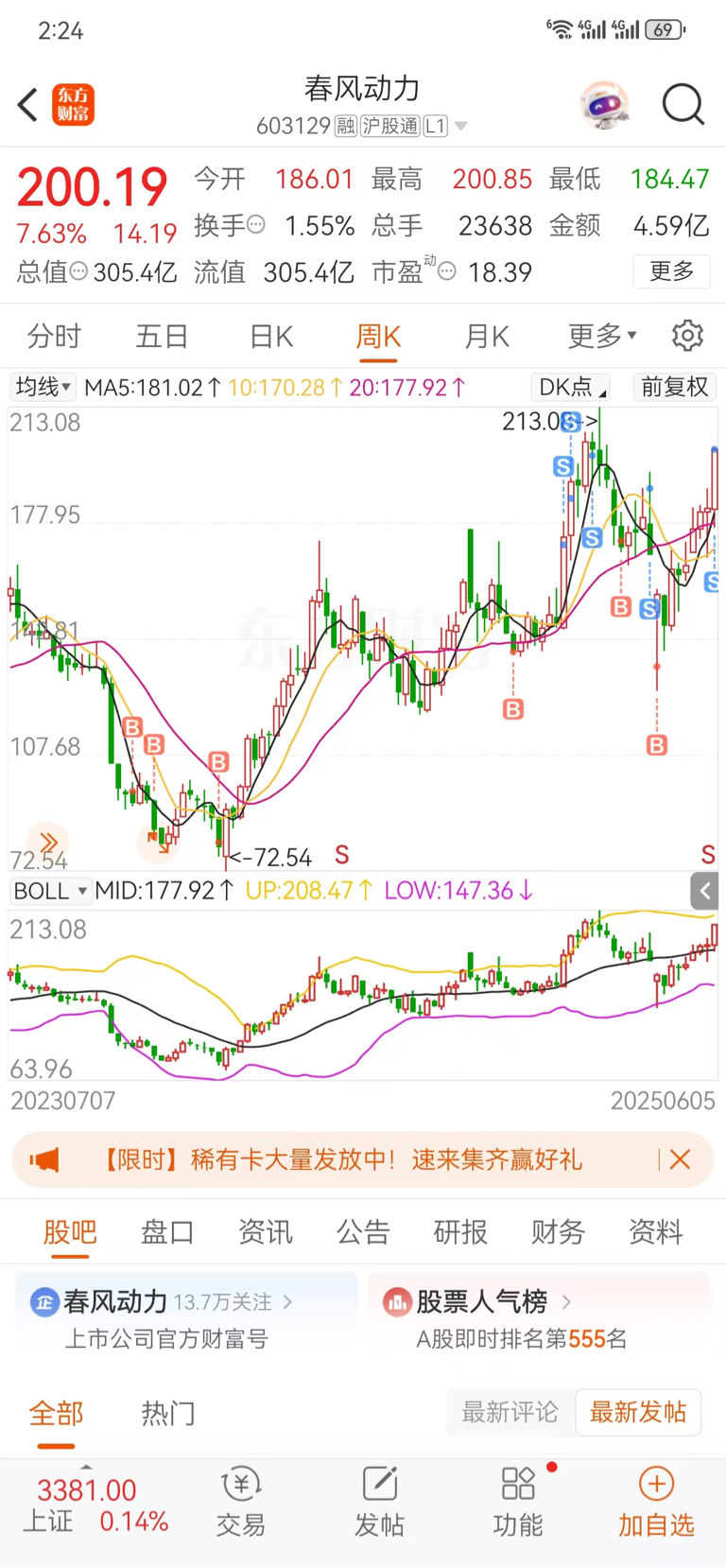The image size is (726, 1568).
Task: Expand stock title dropdown triangle
Action: (x=461, y=126)
